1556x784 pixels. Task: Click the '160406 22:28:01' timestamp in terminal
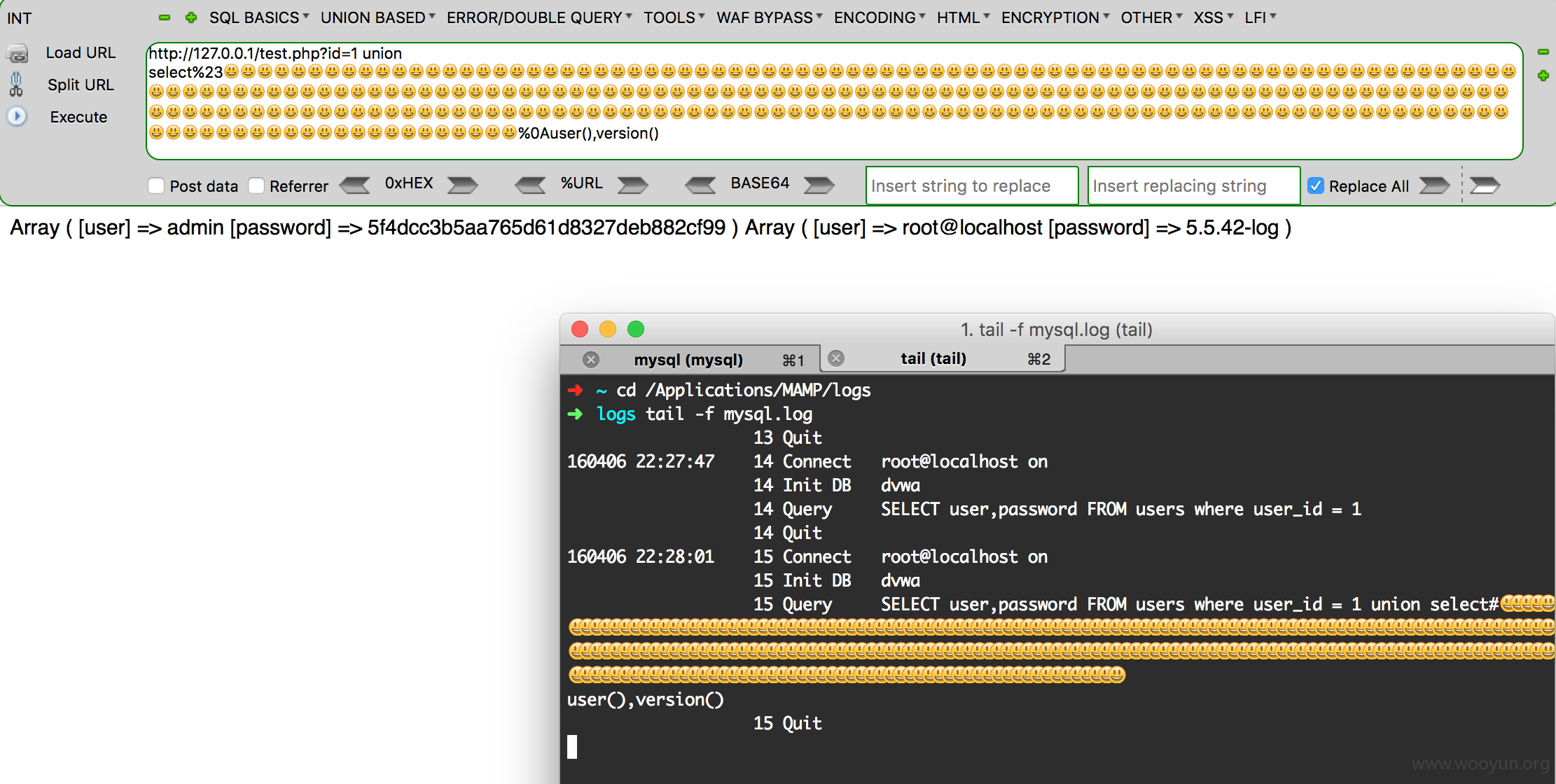click(x=641, y=557)
